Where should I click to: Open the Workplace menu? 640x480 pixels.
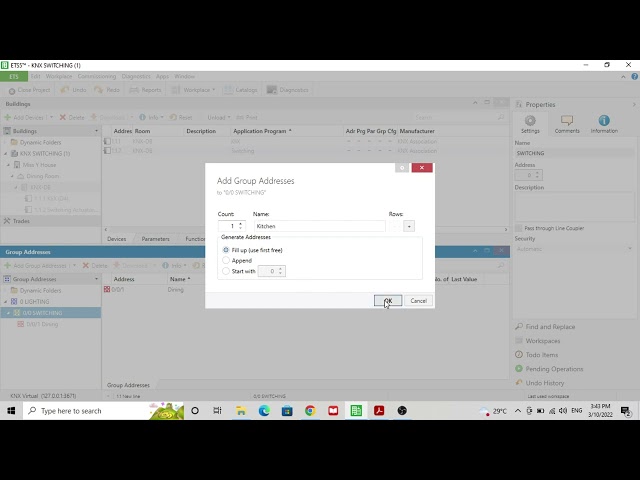click(59, 76)
